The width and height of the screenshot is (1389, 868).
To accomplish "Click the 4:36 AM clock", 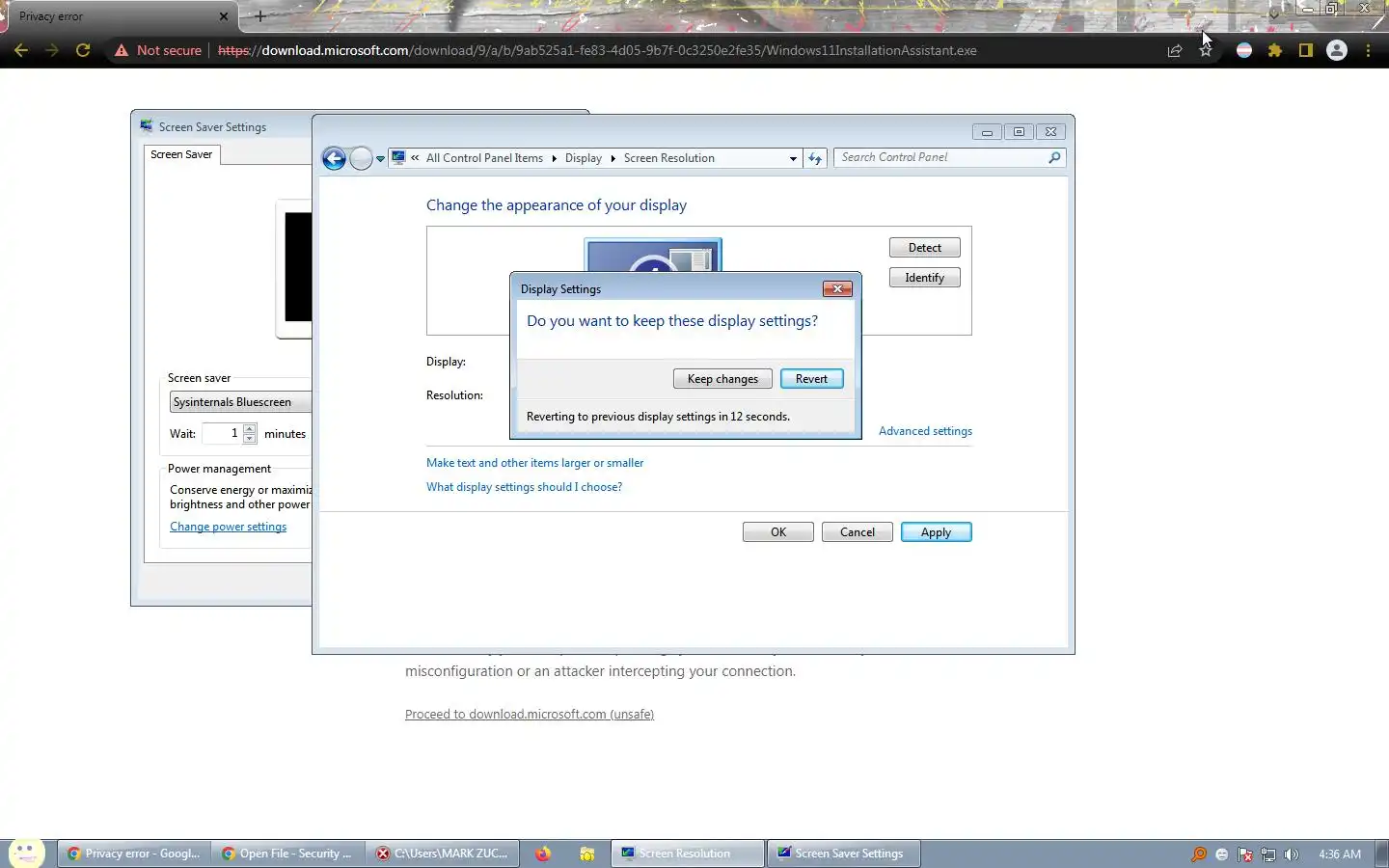I will (x=1340, y=854).
